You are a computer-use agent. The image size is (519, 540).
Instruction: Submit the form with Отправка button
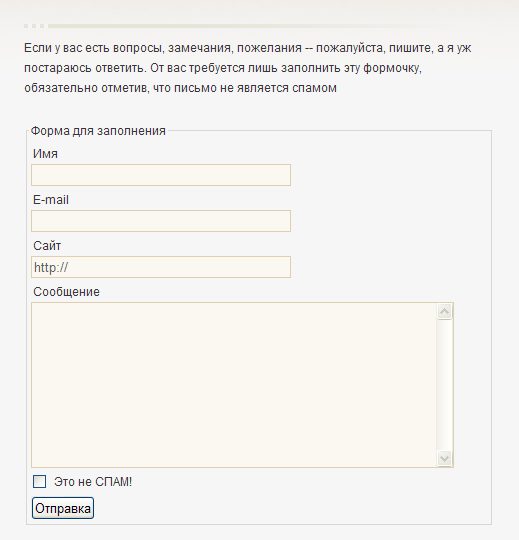click(x=63, y=508)
